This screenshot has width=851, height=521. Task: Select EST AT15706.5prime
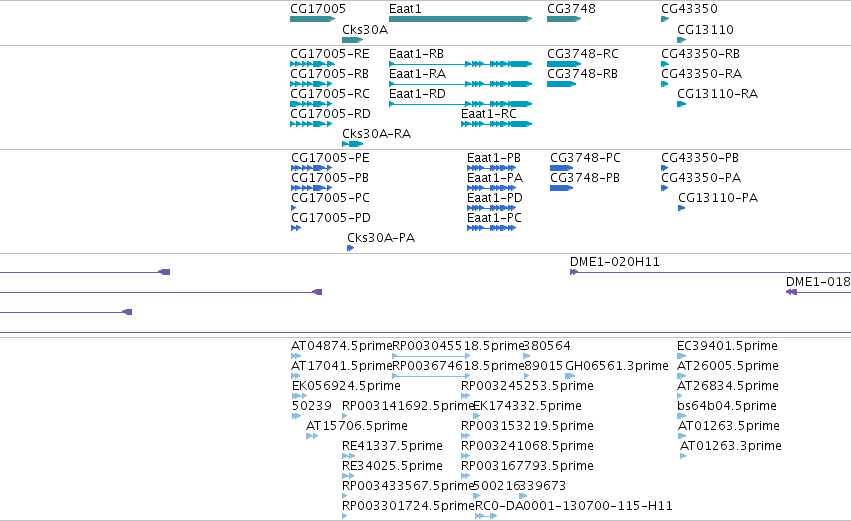312,436
